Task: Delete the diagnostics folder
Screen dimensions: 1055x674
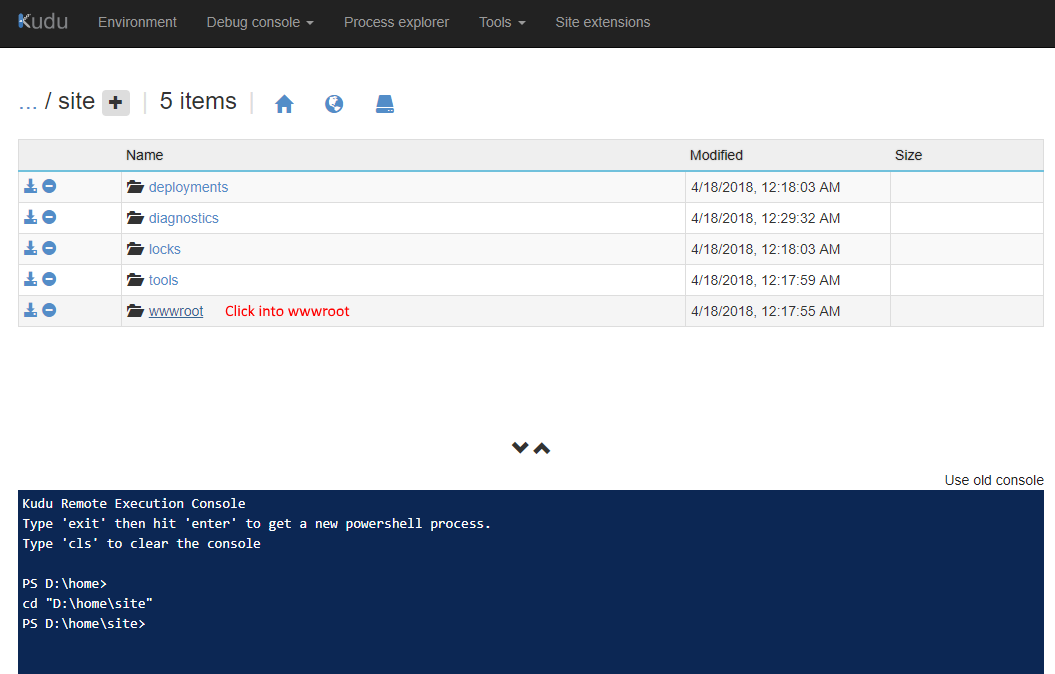Action: (x=49, y=218)
